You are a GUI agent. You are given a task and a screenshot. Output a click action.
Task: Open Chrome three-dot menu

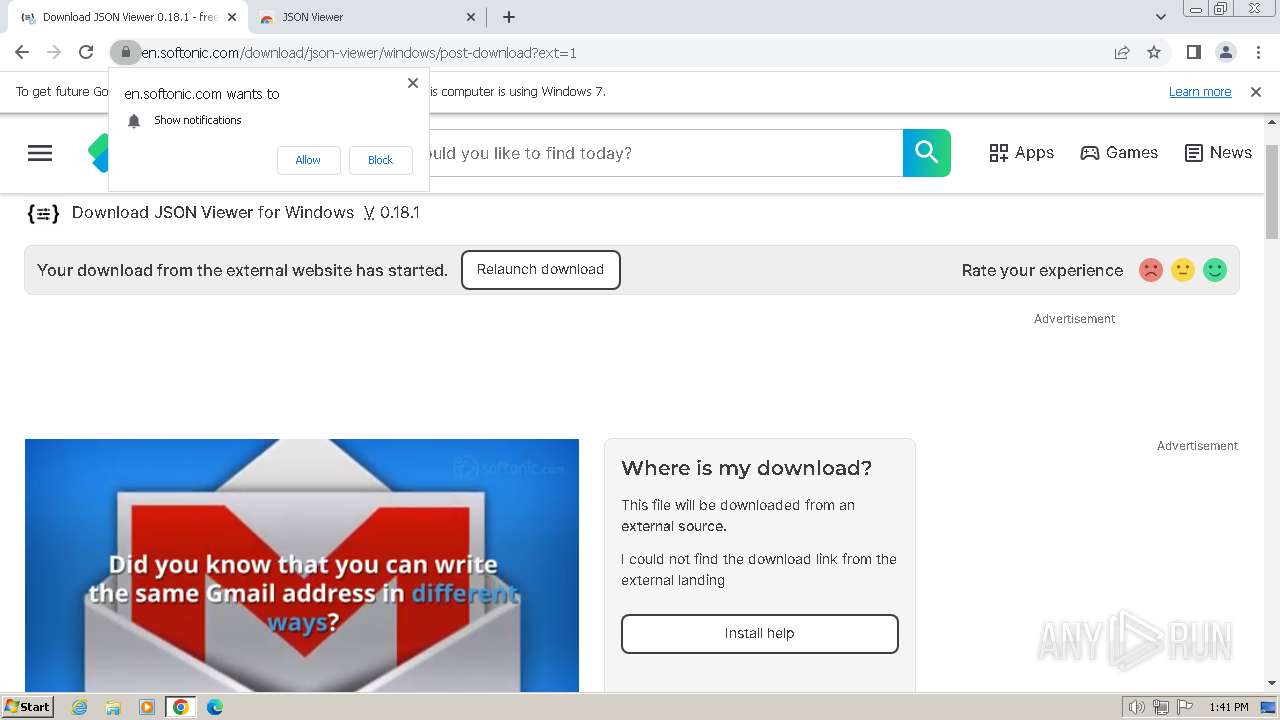click(x=1258, y=52)
